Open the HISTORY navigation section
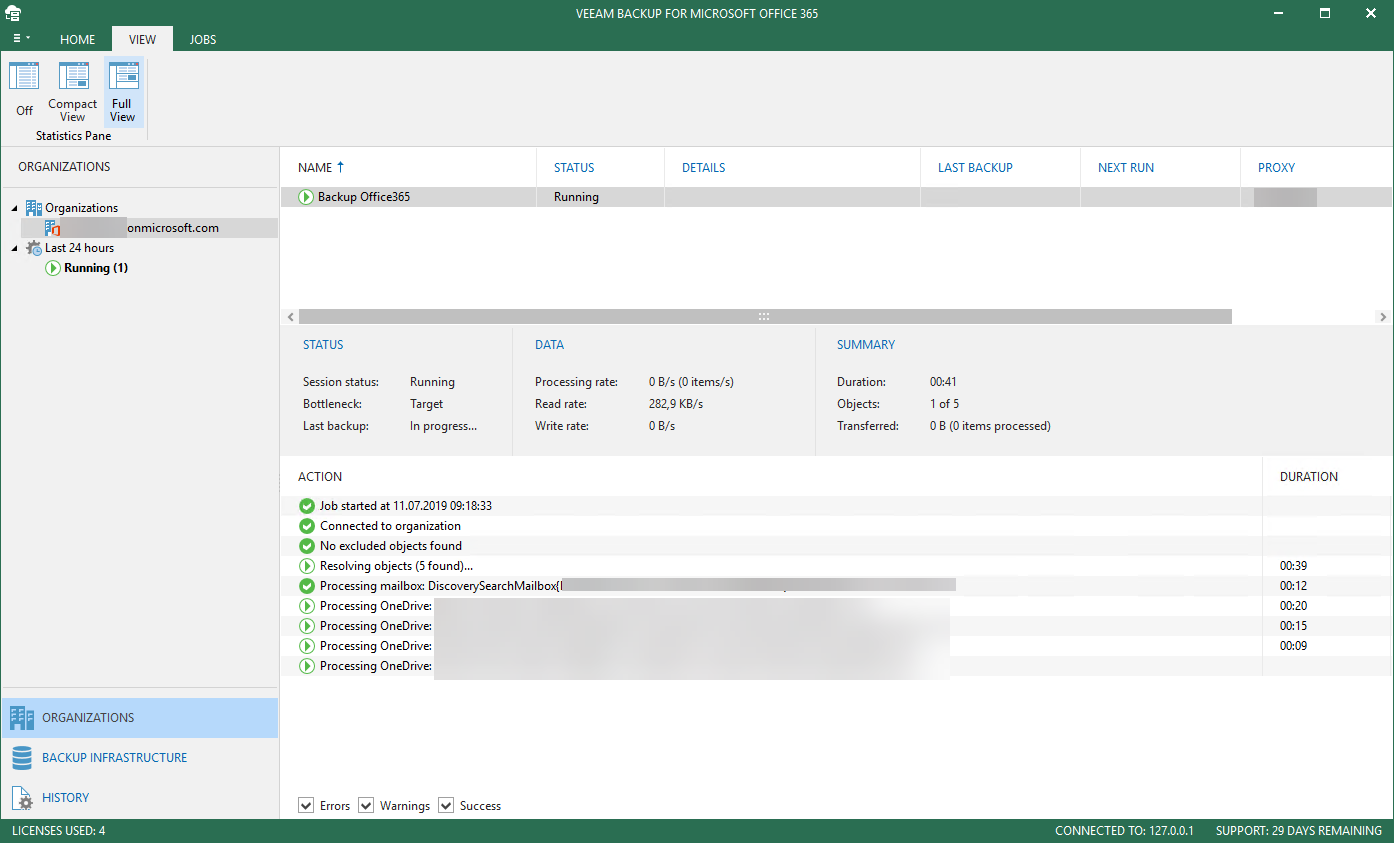 [140, 798]
